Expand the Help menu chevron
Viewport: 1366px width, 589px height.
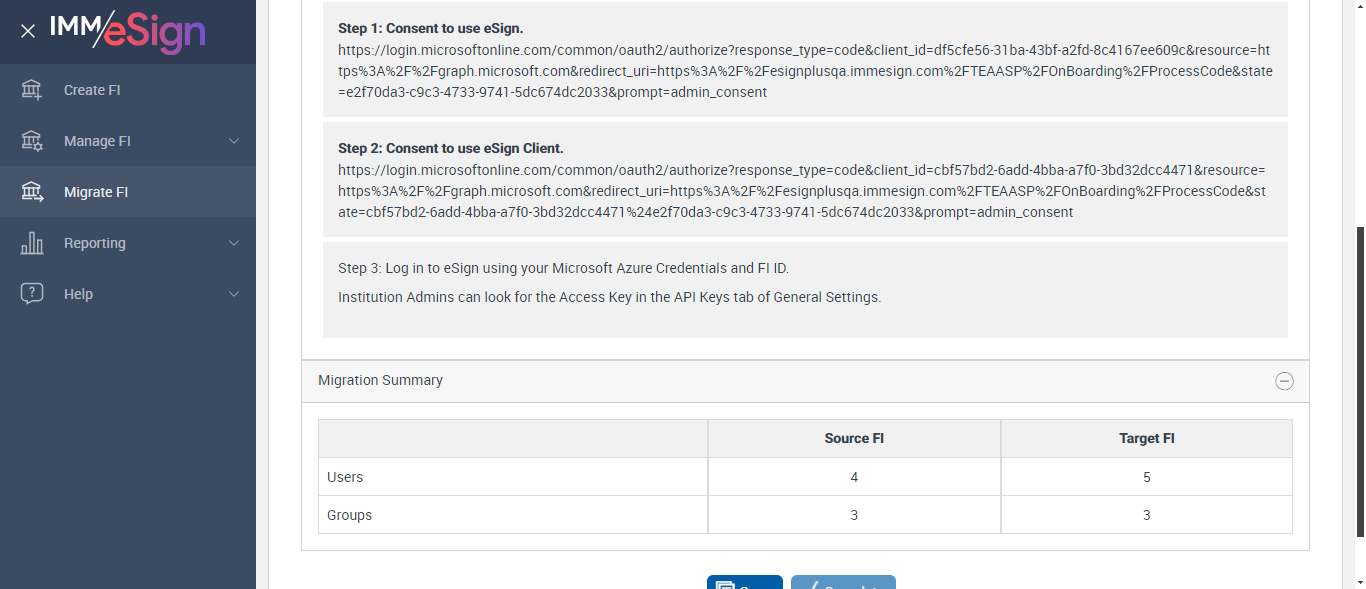(234, 294)
